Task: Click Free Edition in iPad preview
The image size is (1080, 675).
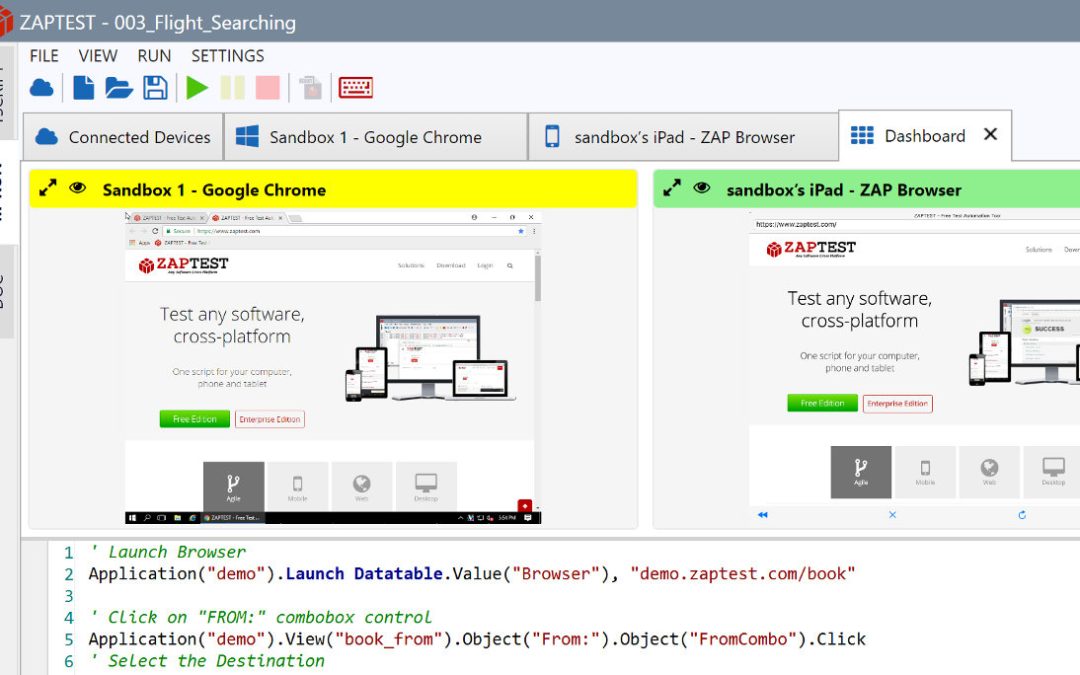Action: [x=822, y=403]
